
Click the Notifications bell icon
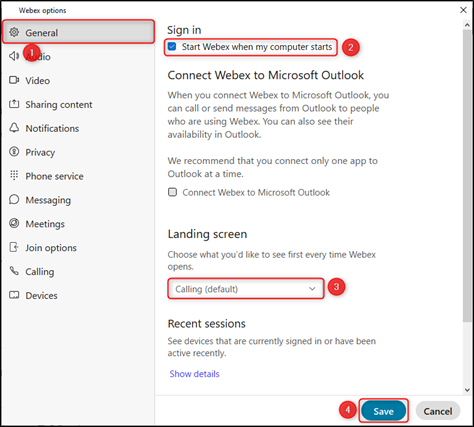pyautogui.click(x=14, y=128)
